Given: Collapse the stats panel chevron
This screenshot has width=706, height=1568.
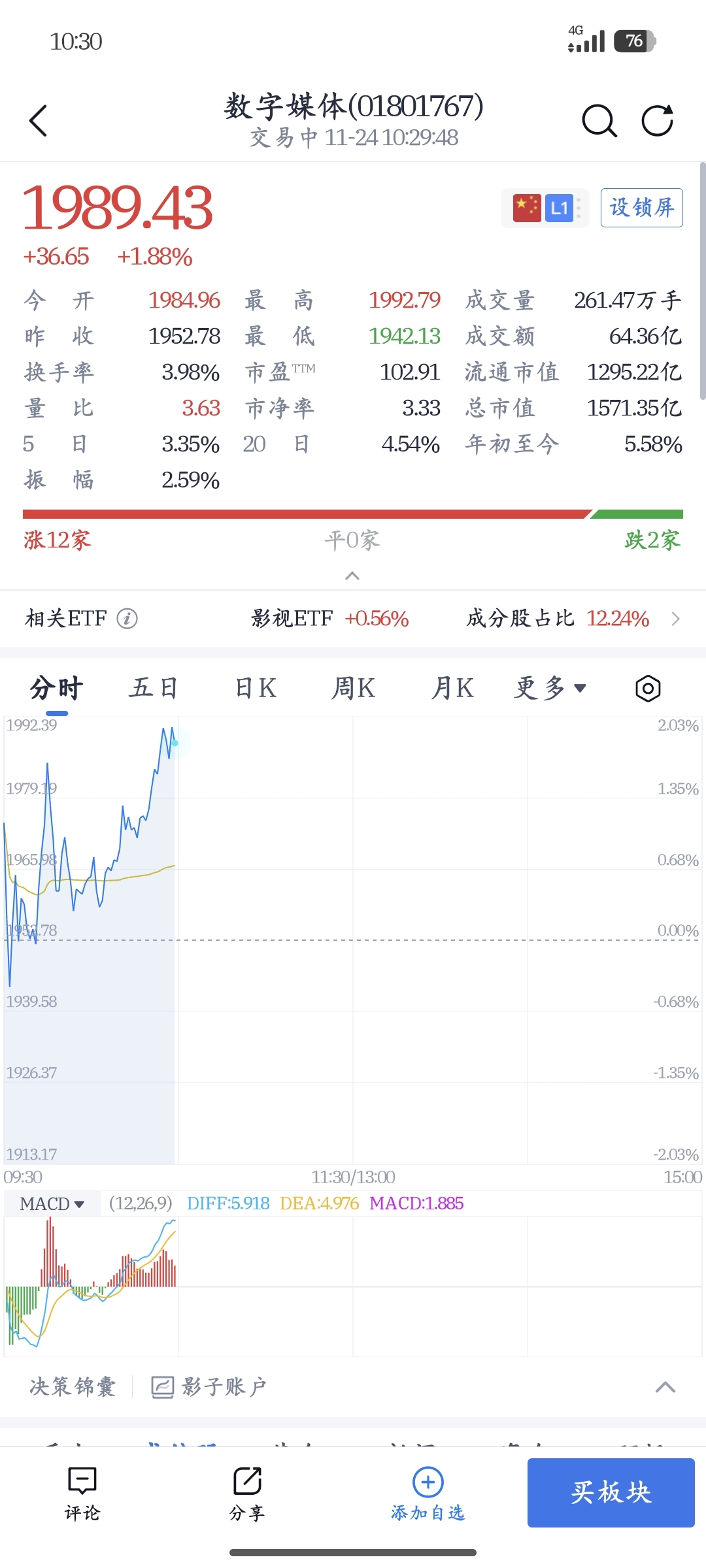Looking at the screenshot, I should tap(352, 576).
